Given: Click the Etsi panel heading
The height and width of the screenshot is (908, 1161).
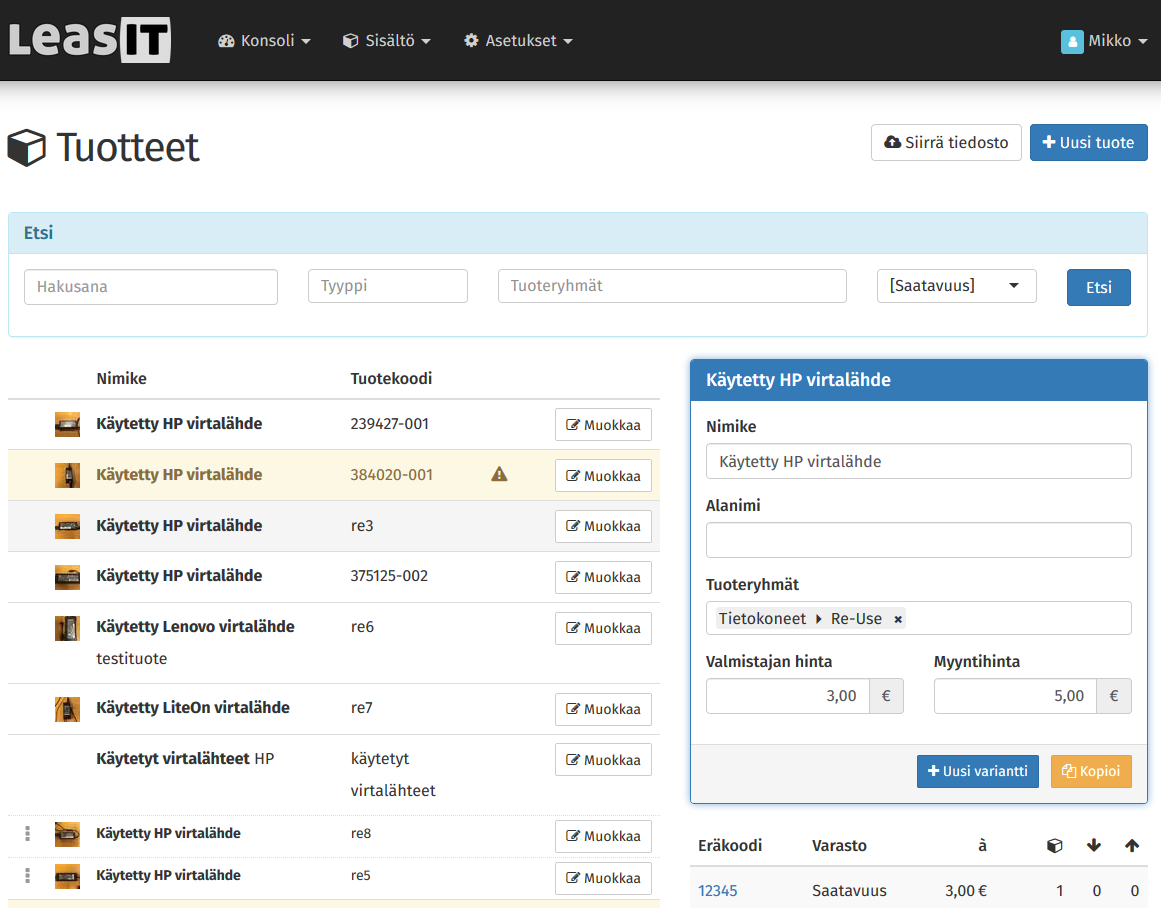Looking at the screenshot, I should tap(39, 233).
